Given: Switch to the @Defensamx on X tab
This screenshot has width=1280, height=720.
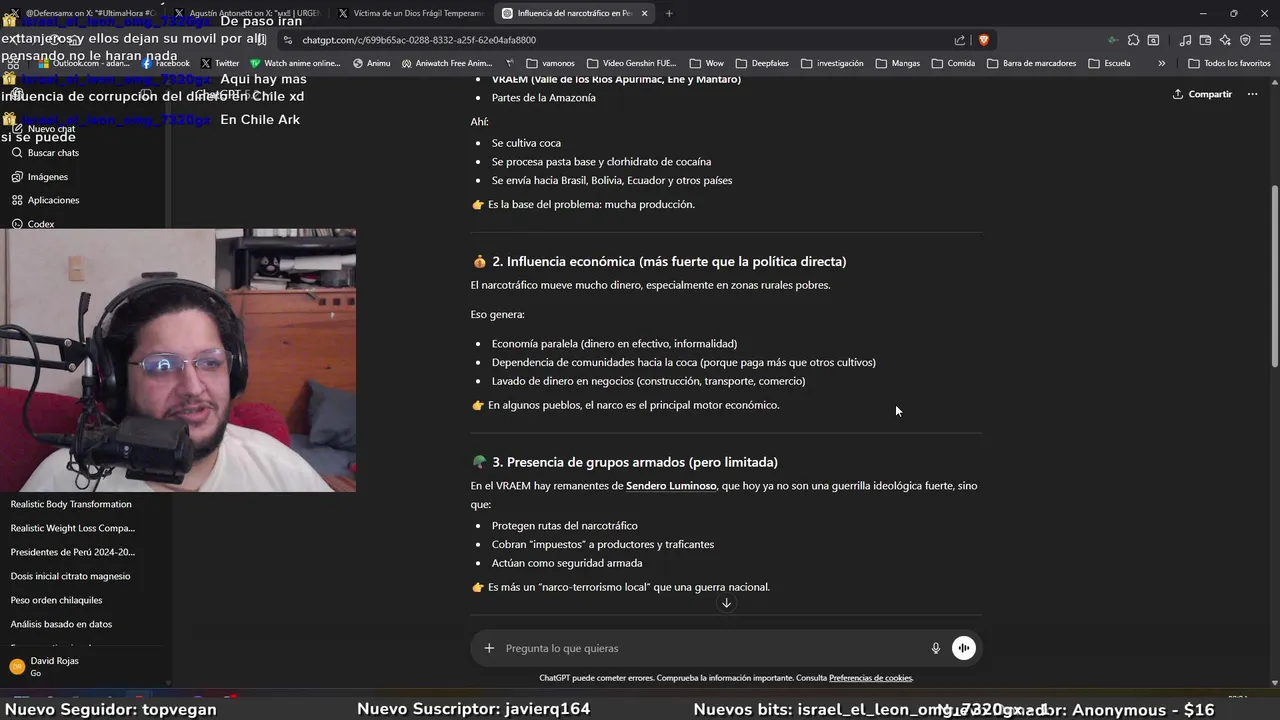Looking at the screenshot, I should click(82, 13).
